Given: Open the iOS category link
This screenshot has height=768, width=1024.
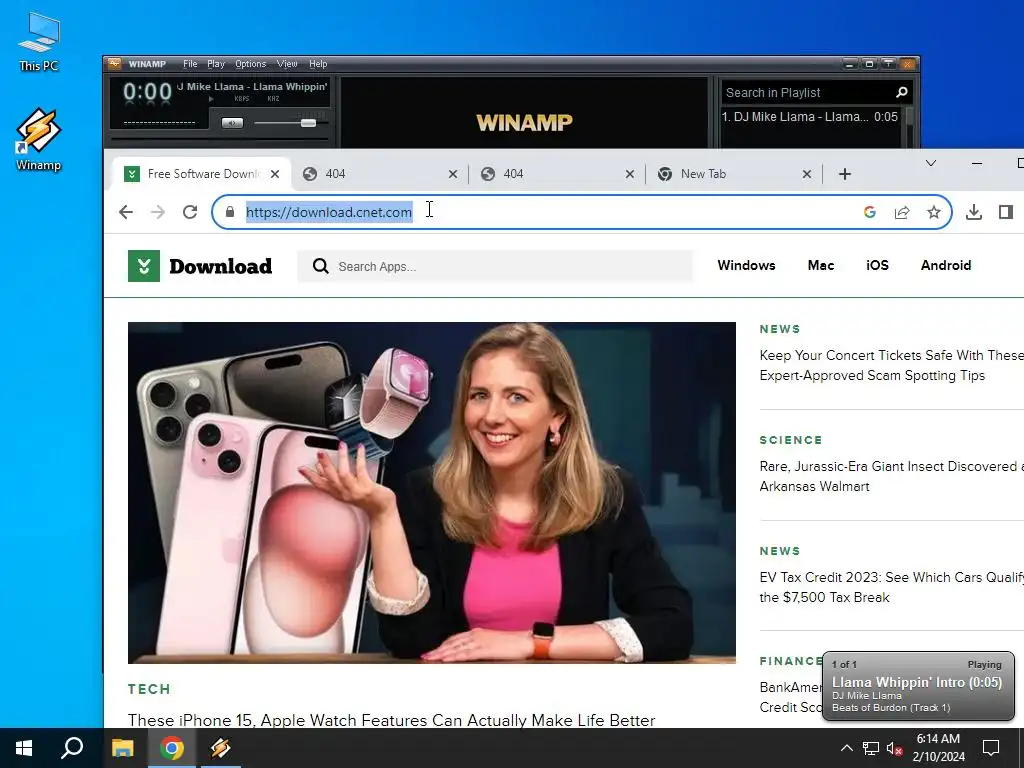Looking at the screenshot, I should click(877, 265).
